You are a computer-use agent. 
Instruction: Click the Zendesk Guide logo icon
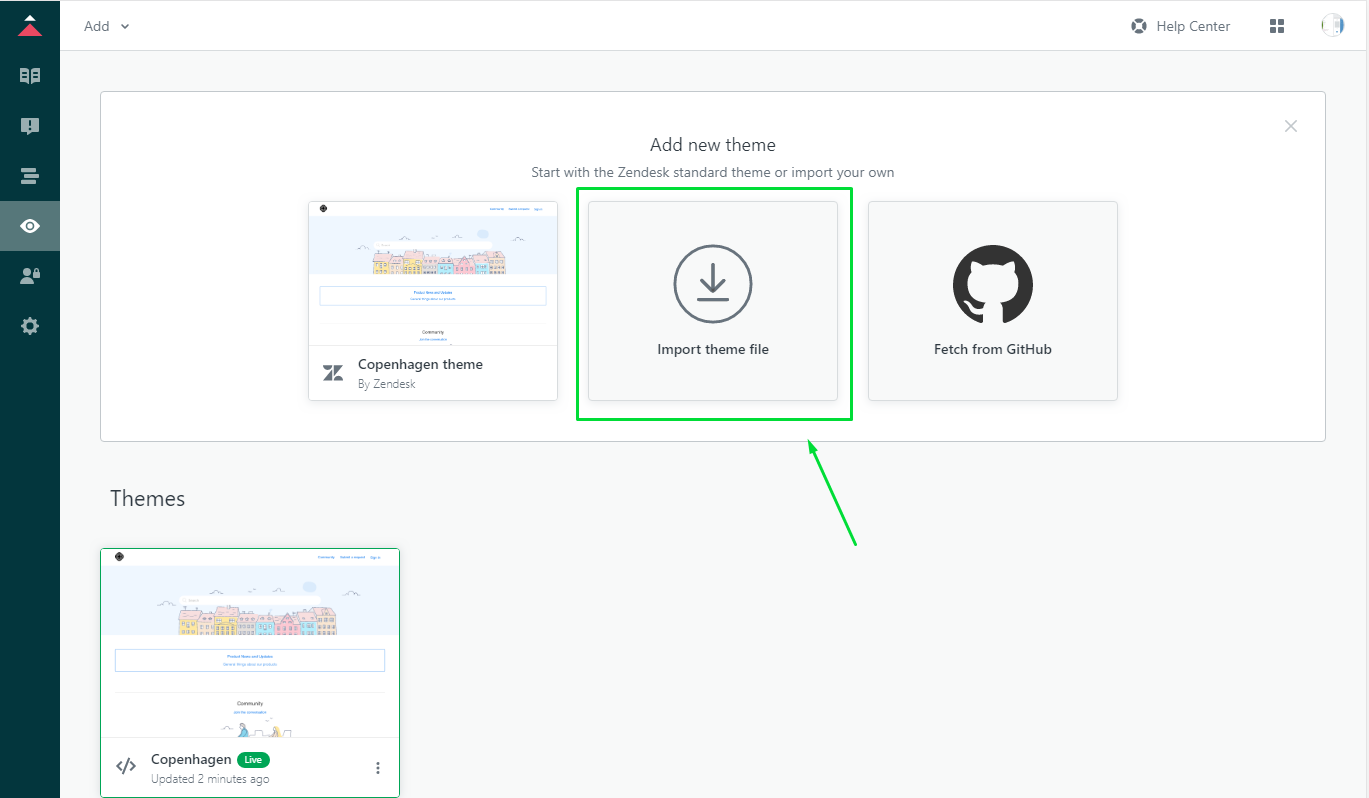(30, 26)
